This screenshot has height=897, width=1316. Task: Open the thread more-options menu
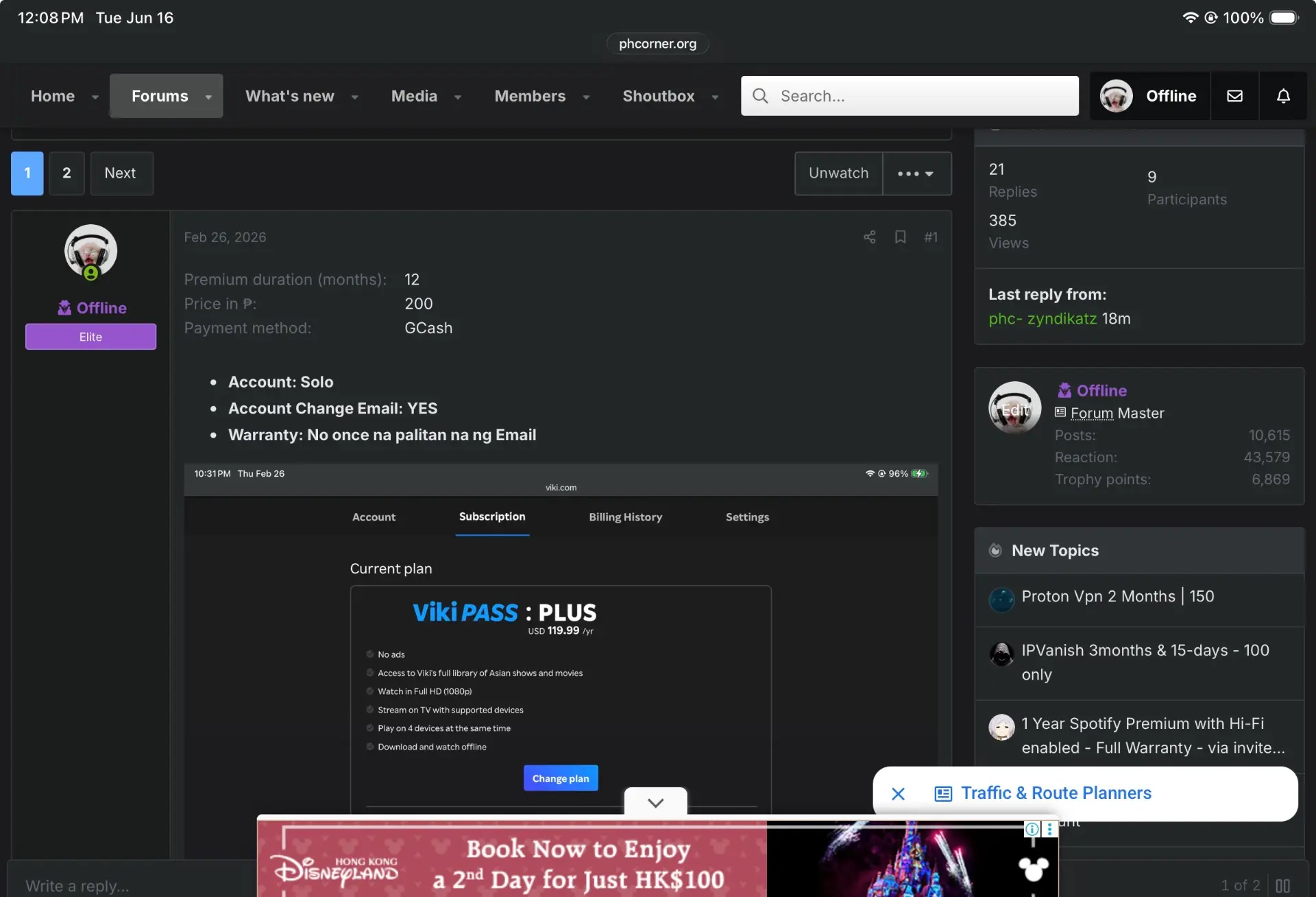[916, 174]
